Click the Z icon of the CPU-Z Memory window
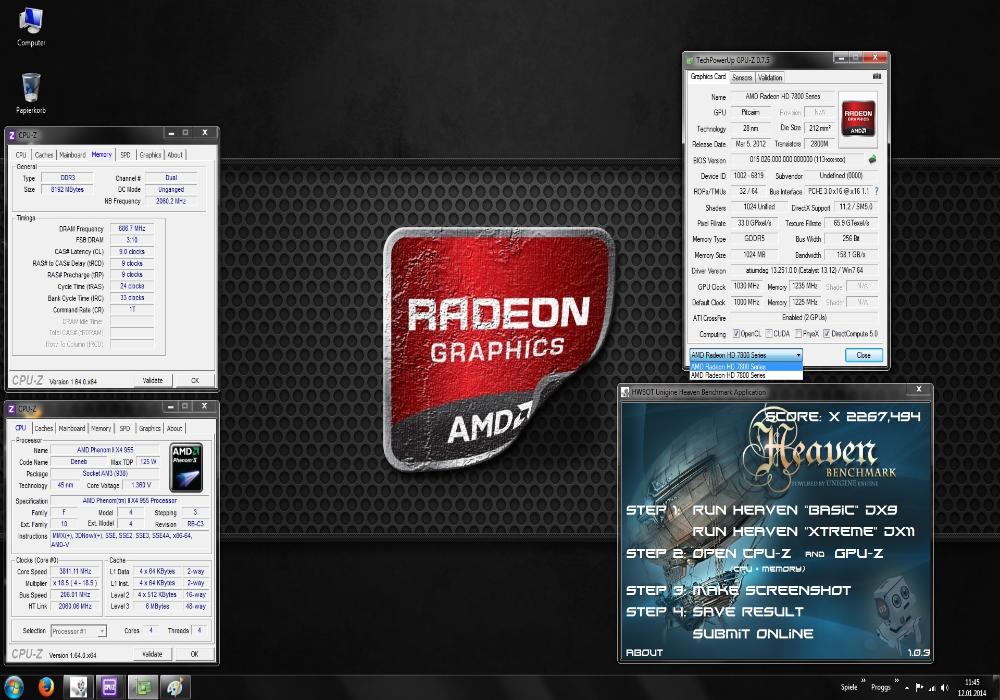1000x700 pixels. (11, 135)
